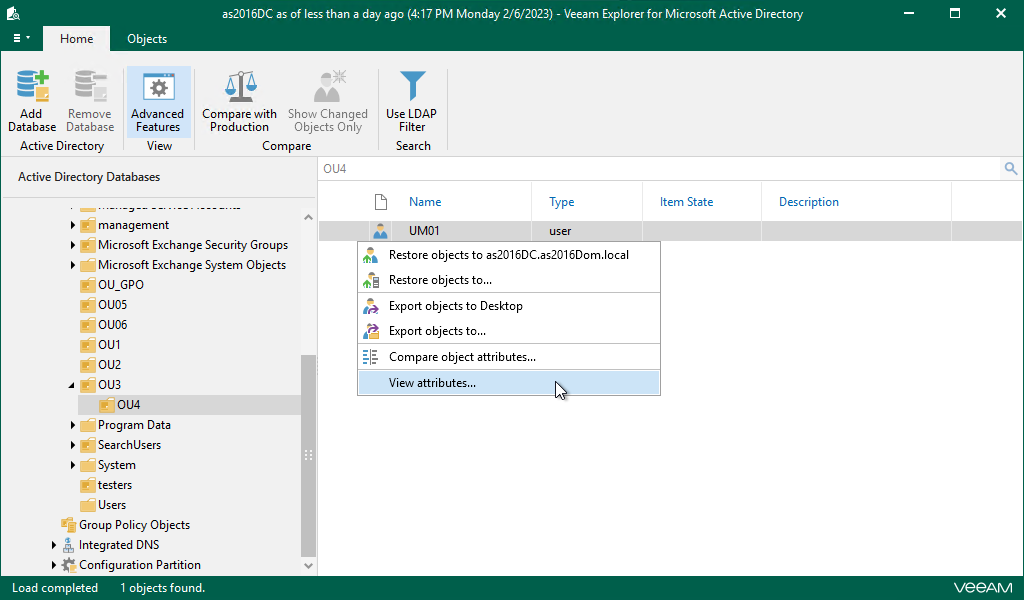Click the Configuration Partition gear icon
This screenshot has width=1024, height=600.
68,565
